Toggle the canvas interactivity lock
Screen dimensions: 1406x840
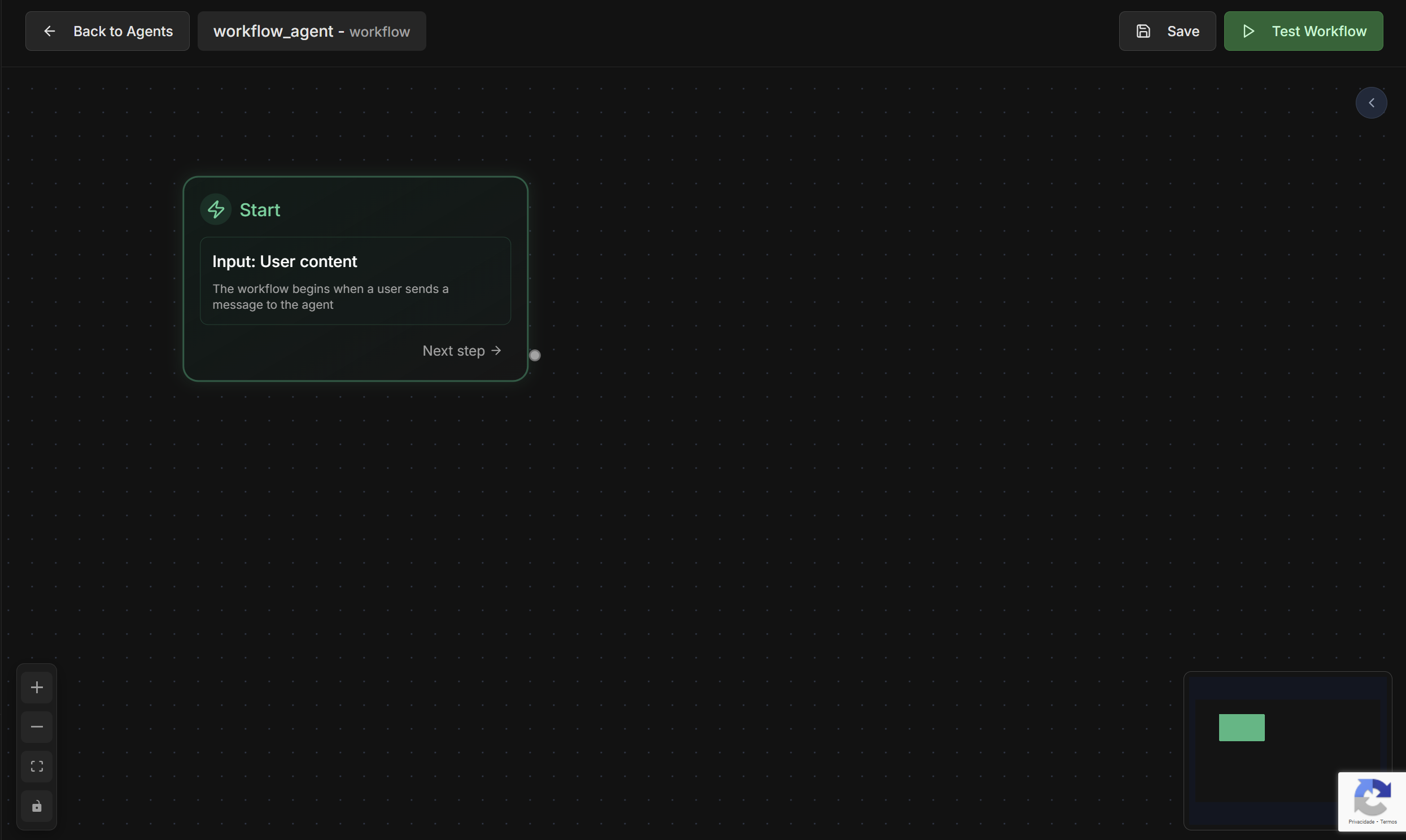36,806
